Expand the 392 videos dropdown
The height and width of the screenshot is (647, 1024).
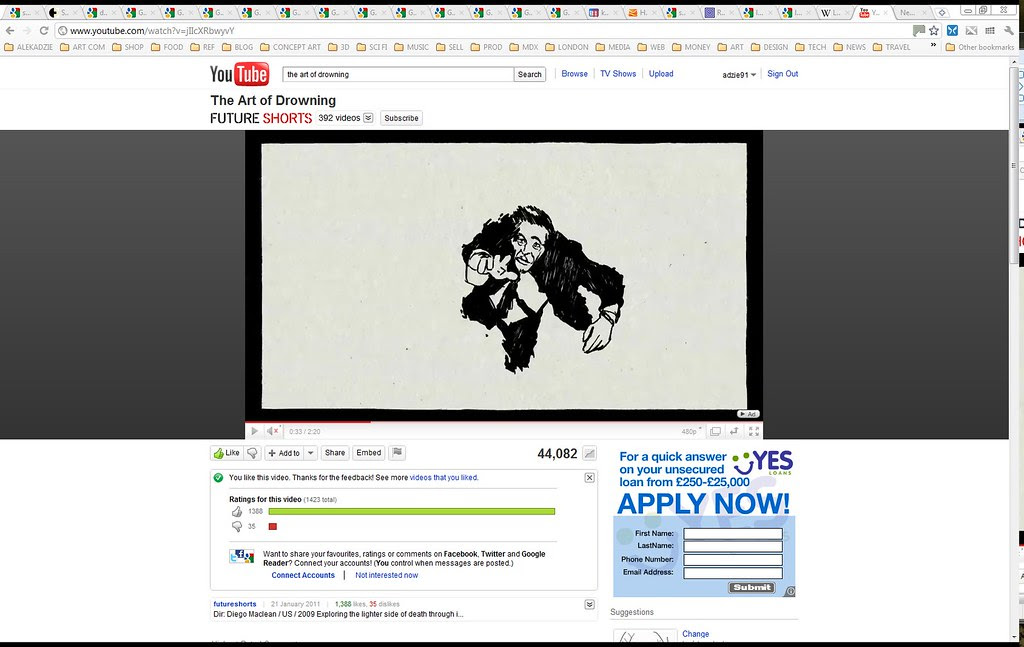click(368, 118)
